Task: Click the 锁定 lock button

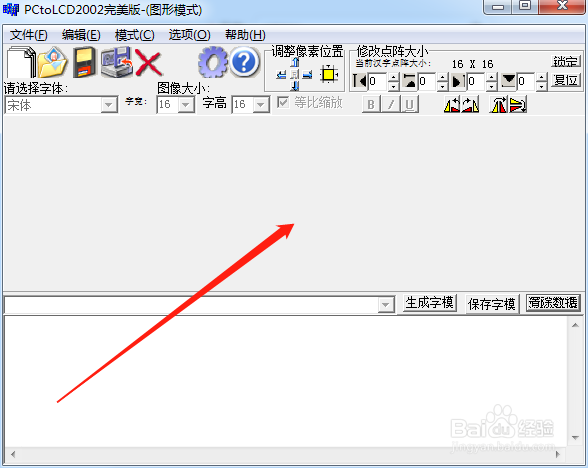Action: pyautogui.click(x=566, y=62)
